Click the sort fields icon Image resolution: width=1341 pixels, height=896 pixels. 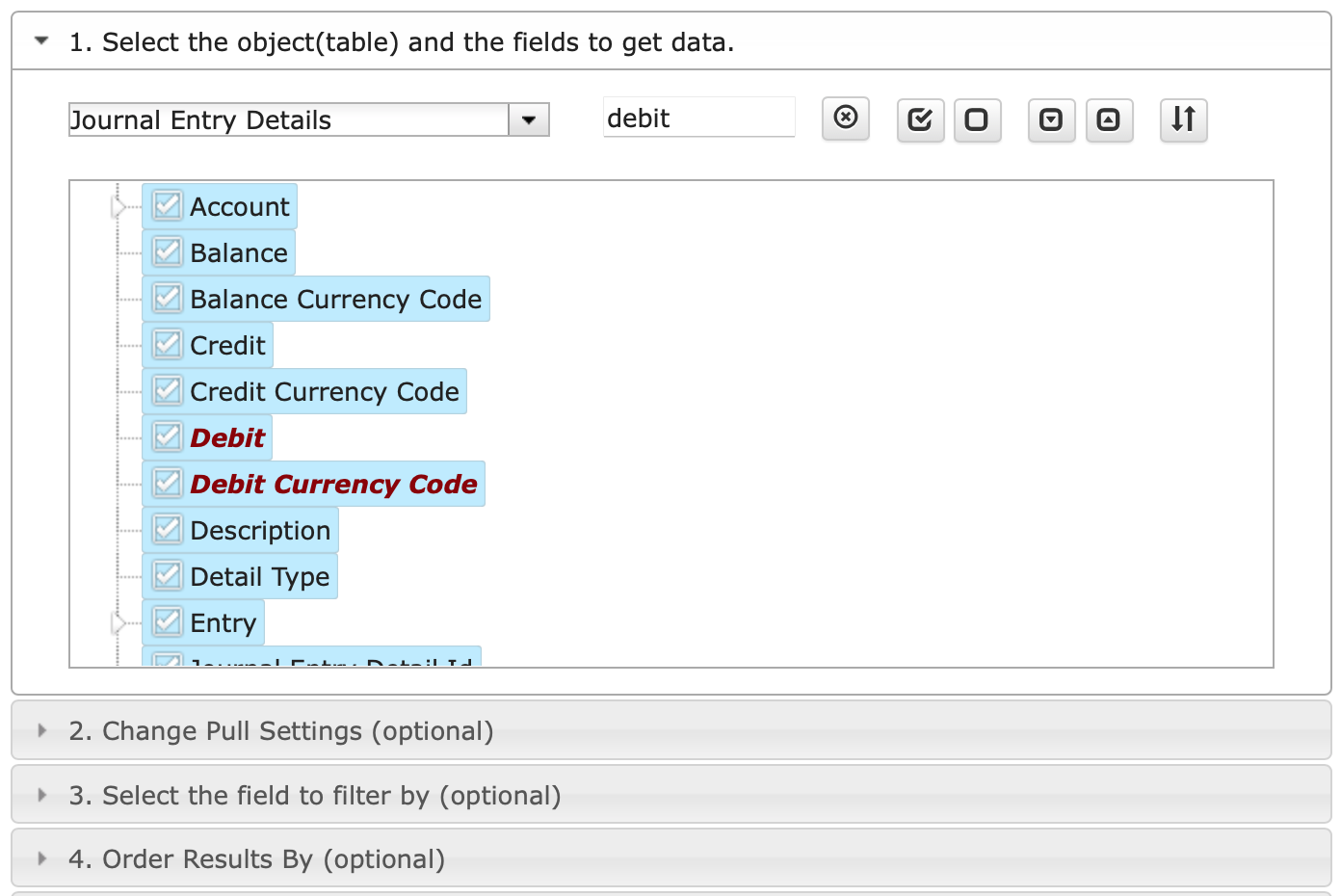click(1183, 119)
